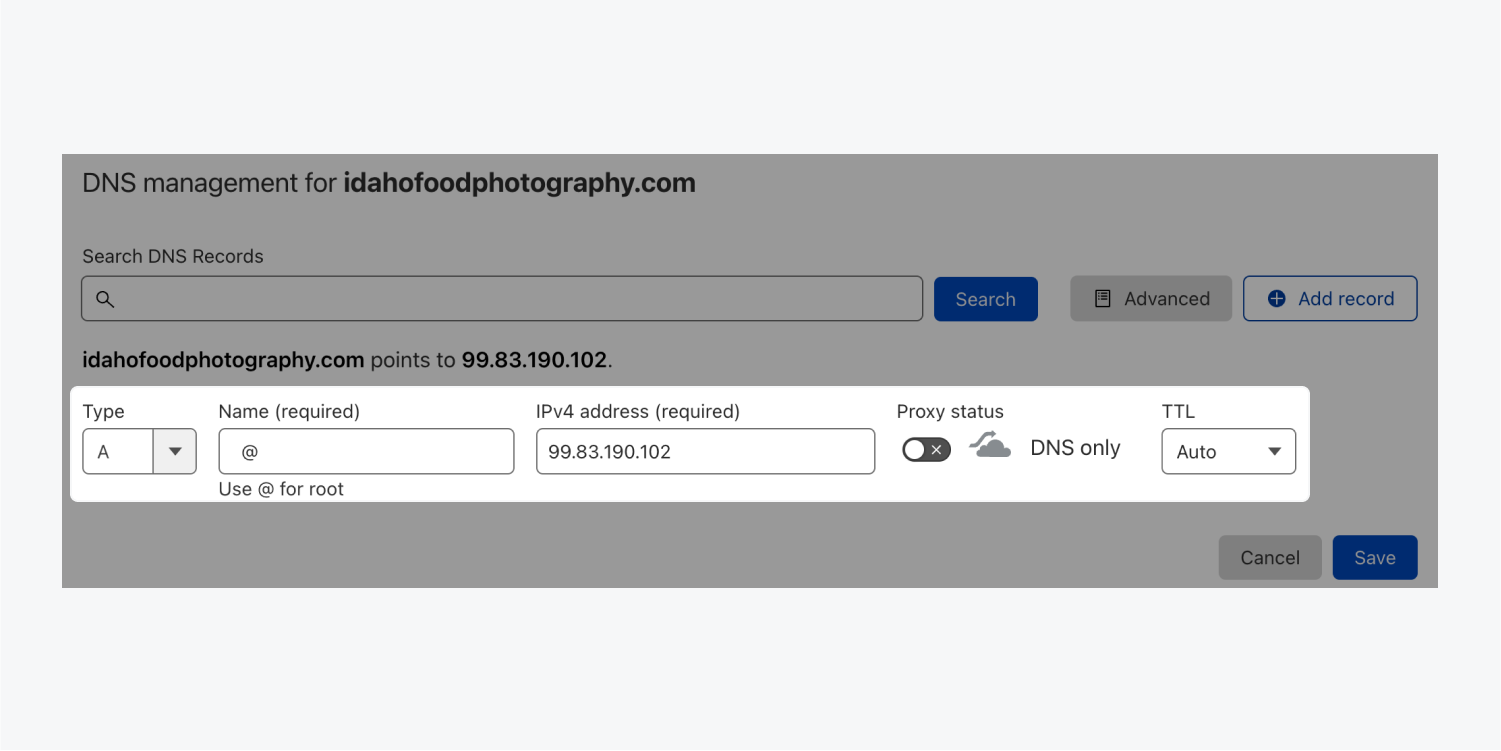Click the 'TTL' label
Viewport: 1501px width, 751px height.
pyautogui.click(x=1178, y=412)
